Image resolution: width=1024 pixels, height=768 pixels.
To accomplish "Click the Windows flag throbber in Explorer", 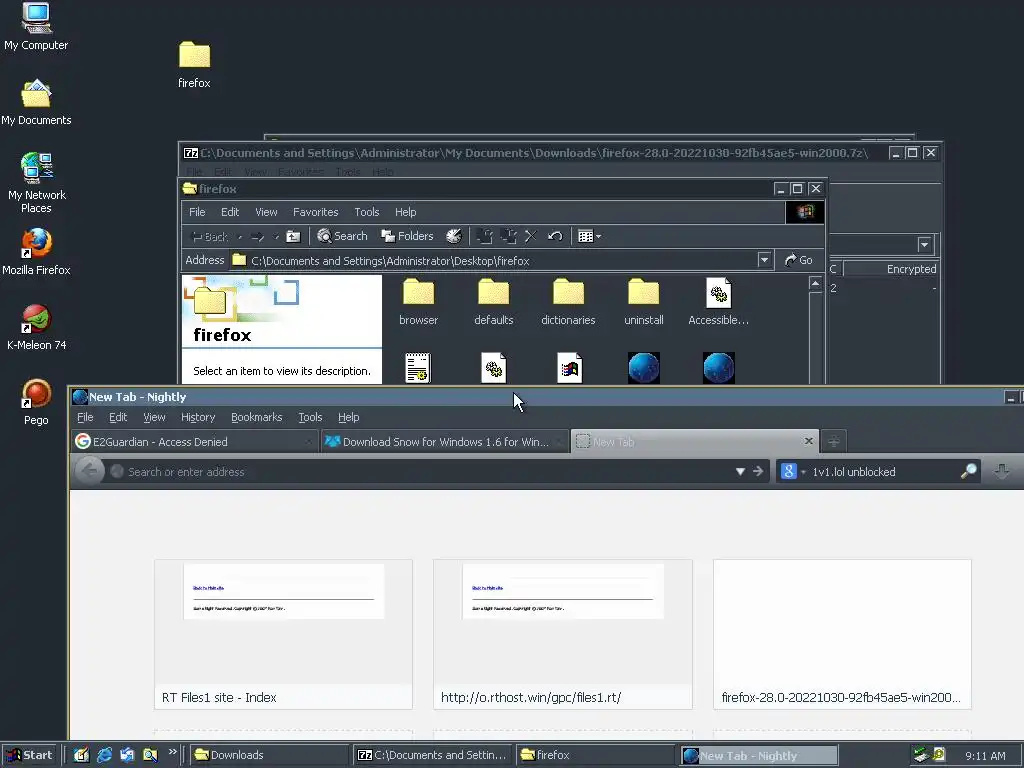I will pyautogui.click(x=805, y=212).
